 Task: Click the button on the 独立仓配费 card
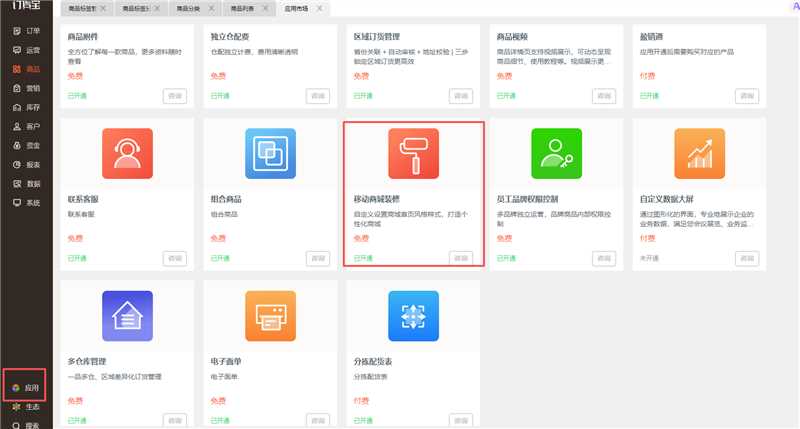coord(318,96)
